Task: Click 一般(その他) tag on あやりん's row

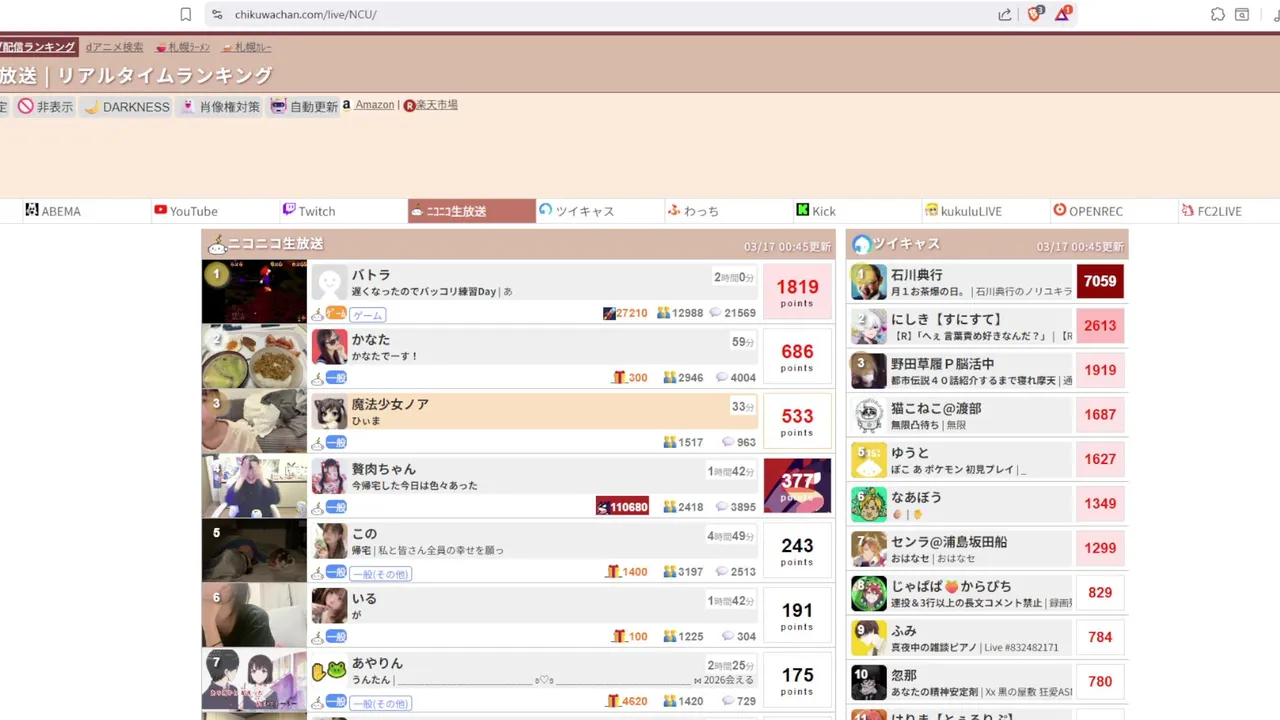Action: [381, 703]
